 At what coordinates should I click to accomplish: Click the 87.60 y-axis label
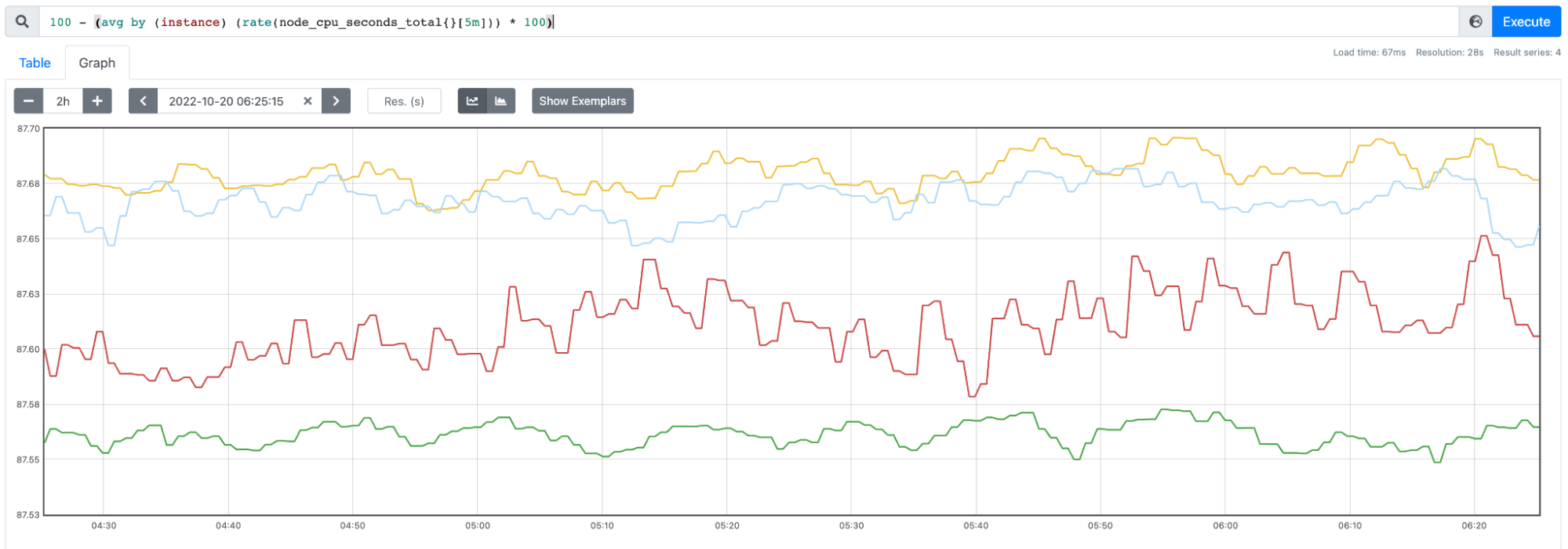[x=28, y=350]
